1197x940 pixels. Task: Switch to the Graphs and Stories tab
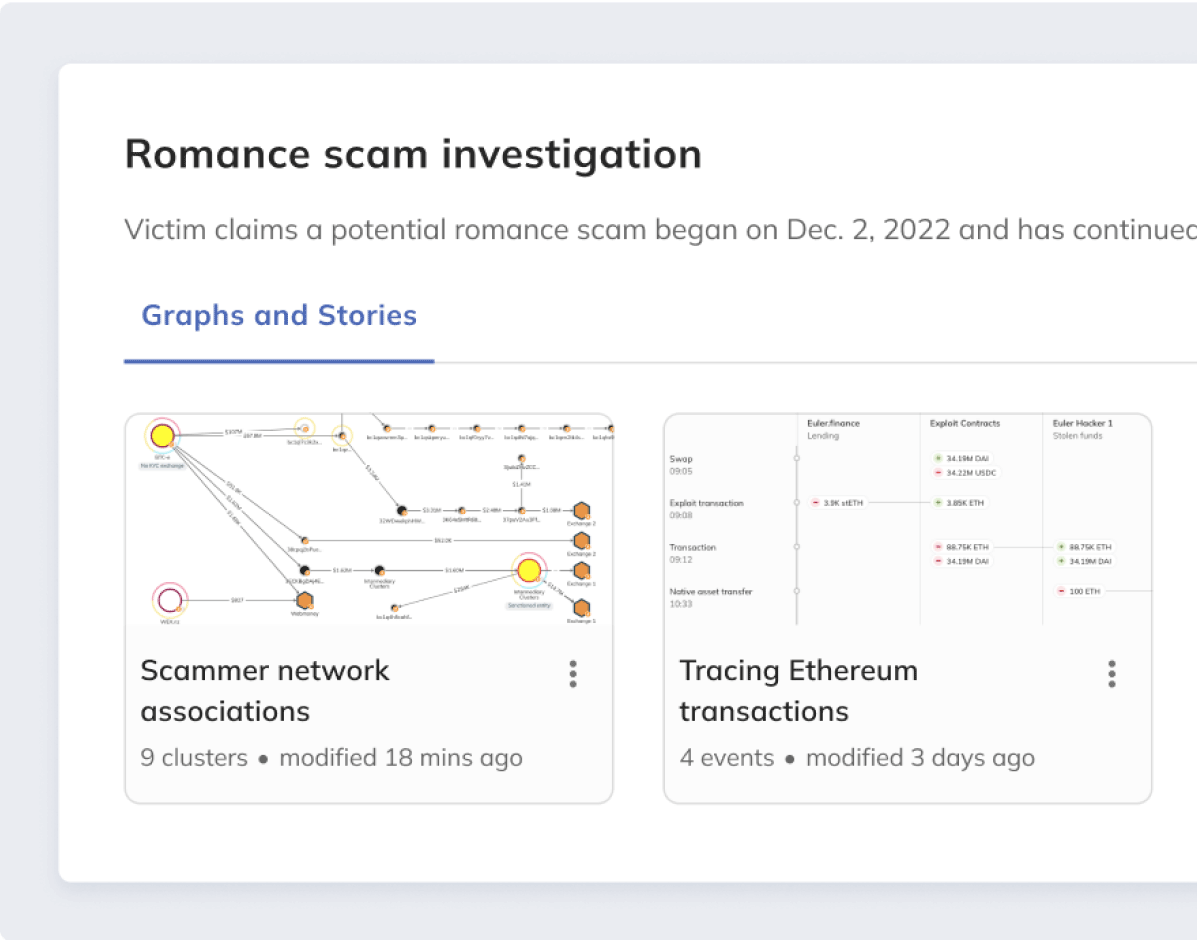tap(279, 316)
